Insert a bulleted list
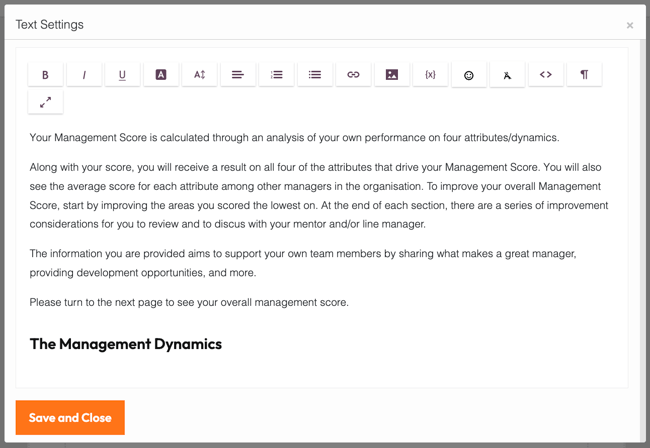This screenshot has width=650, height=448. pyautogui.click(x=315, y=75)
